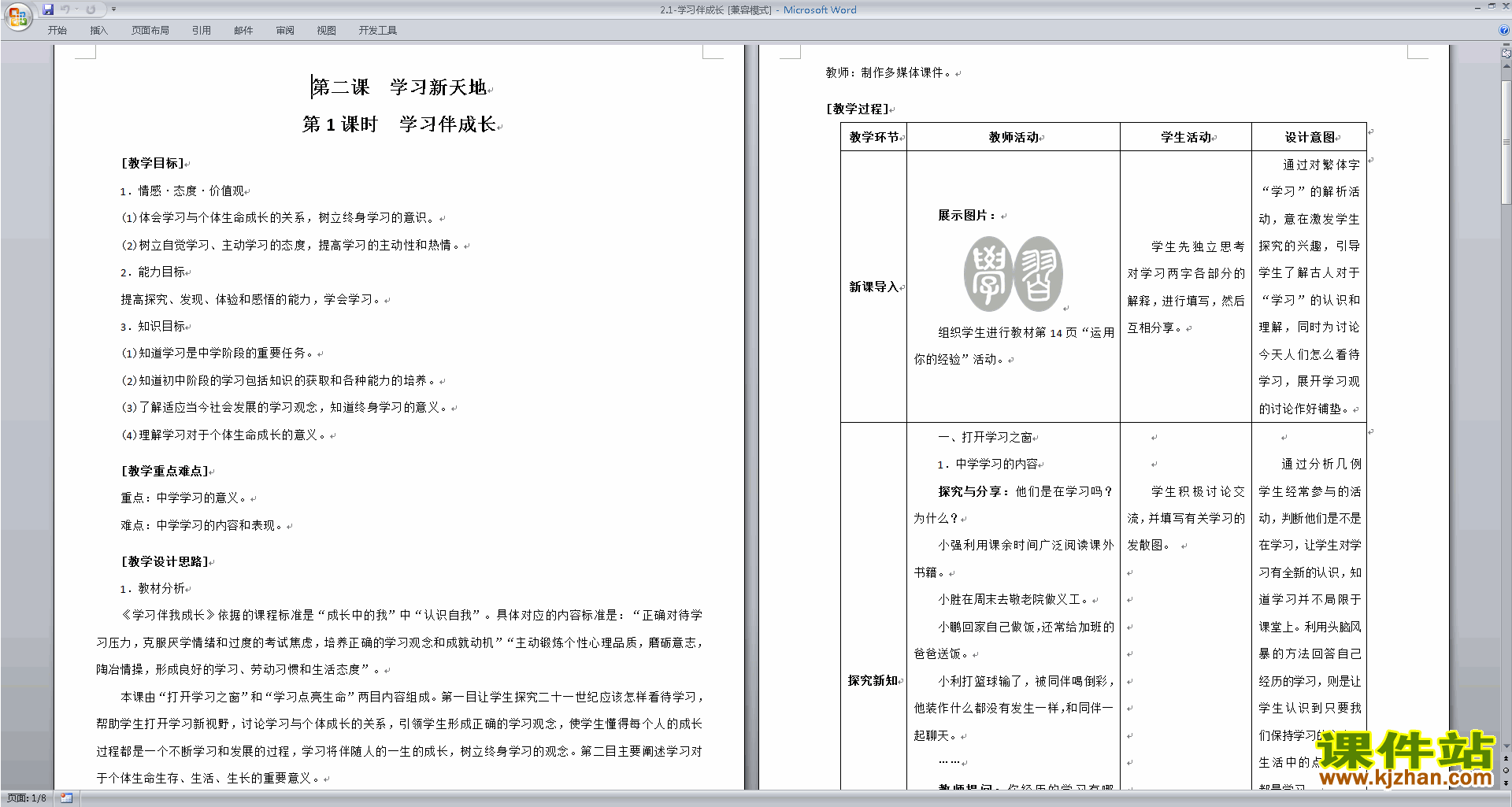This screenshot has width=1512, height=807.
Task: Click the [教学设计思路] heading
Action: coord(165,561)
